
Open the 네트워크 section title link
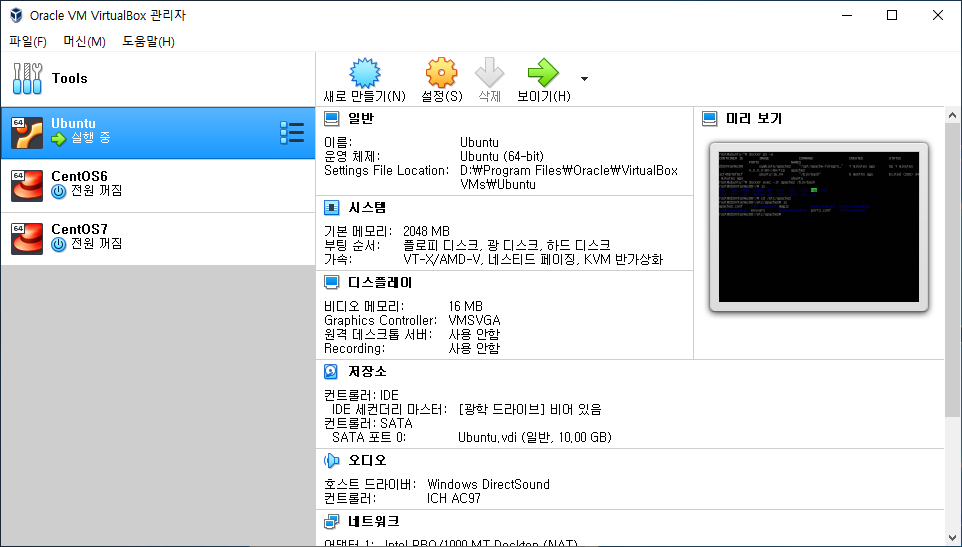(374, 522)
